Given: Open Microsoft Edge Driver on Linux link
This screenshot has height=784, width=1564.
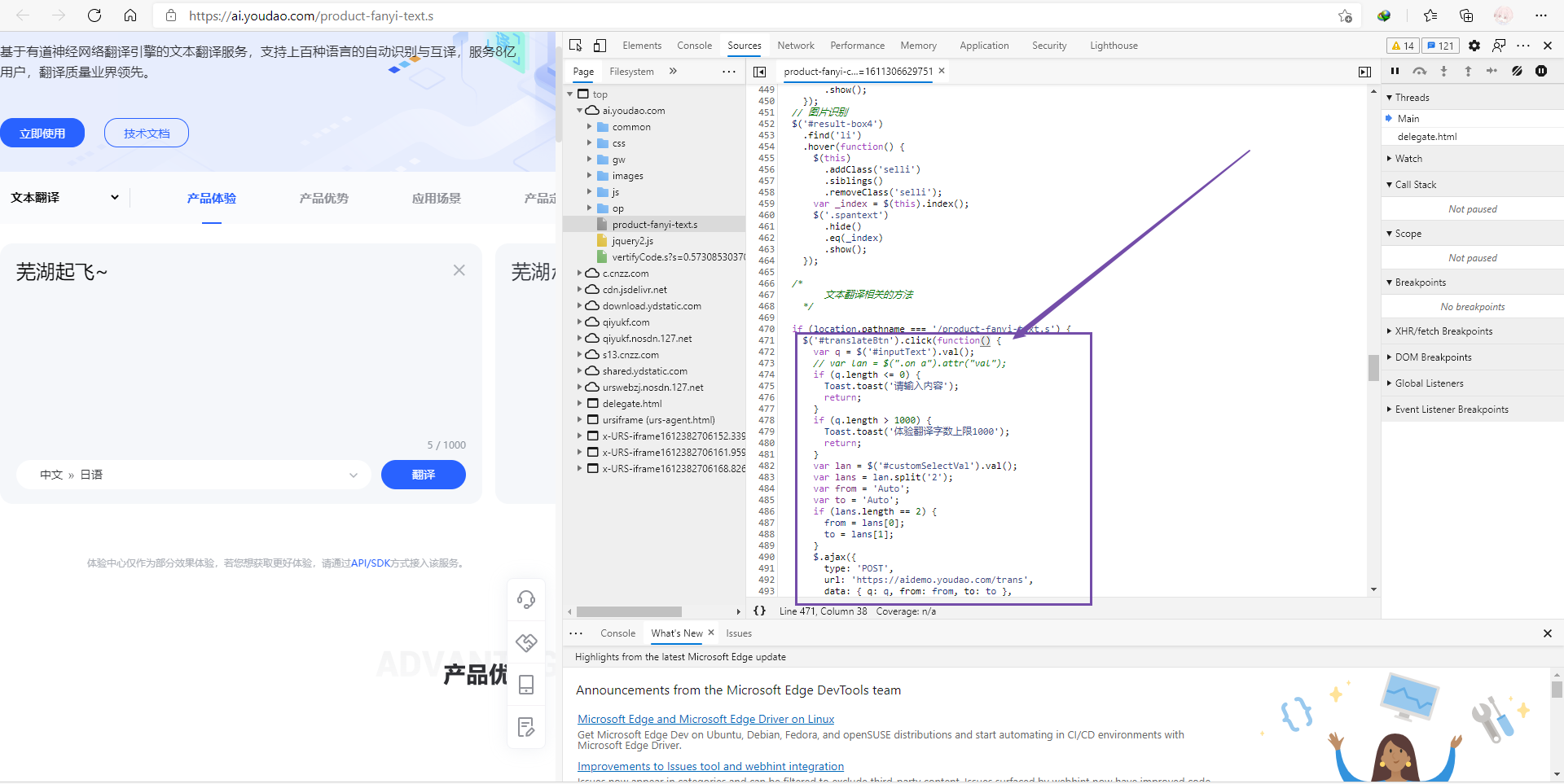Looking at the screenshot, I should point(705,719).
